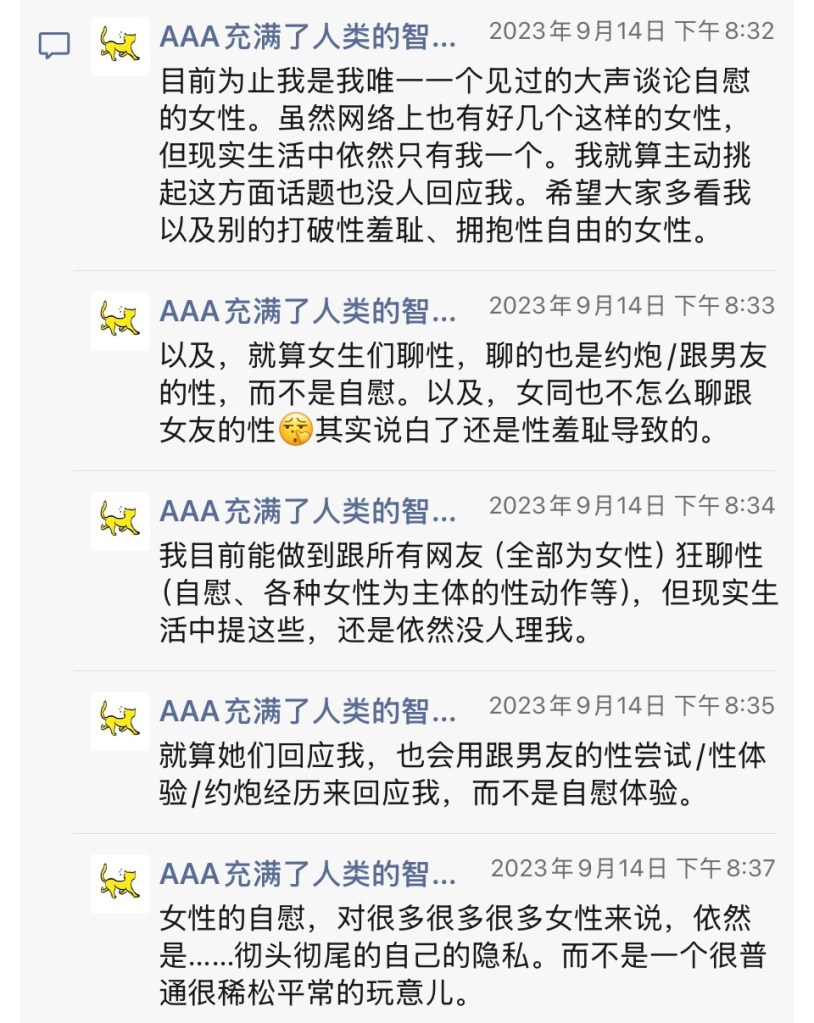This screenshot has height=1023, width=814.
Task: Click the username on the 8:32 post
Action: tap(308, 40)
